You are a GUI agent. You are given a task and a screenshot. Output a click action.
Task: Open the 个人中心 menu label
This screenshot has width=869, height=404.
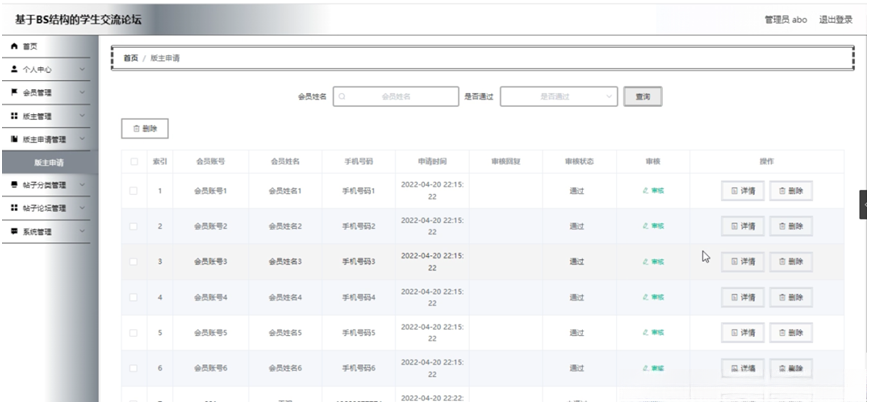click(38, 70)
